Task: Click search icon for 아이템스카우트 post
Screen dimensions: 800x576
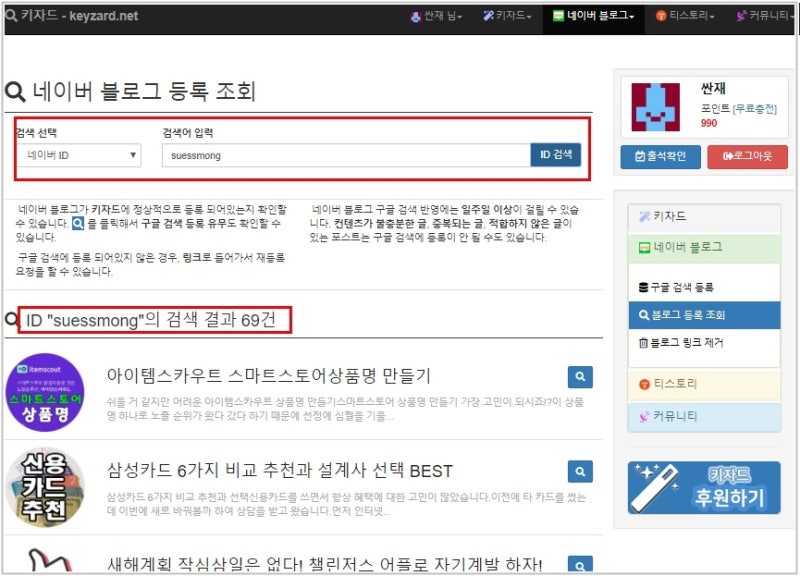Action: point(580,377)
